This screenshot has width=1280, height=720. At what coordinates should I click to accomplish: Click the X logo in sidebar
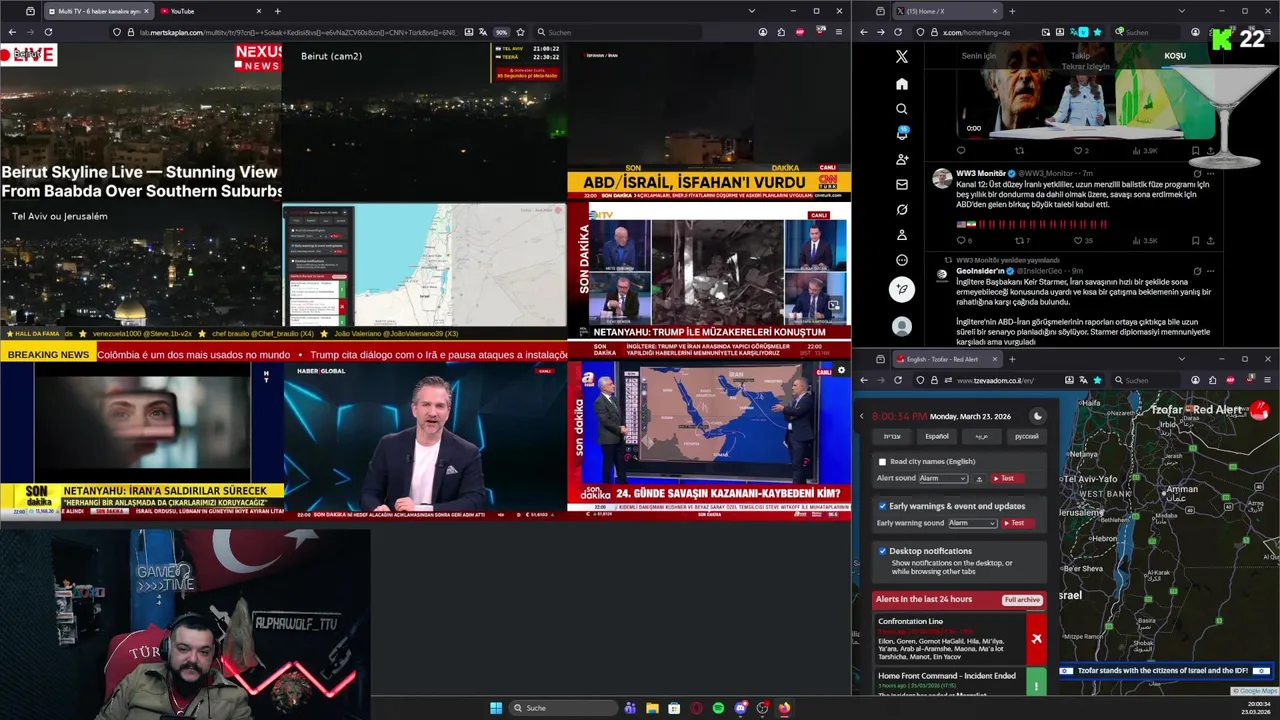[901, 57]
